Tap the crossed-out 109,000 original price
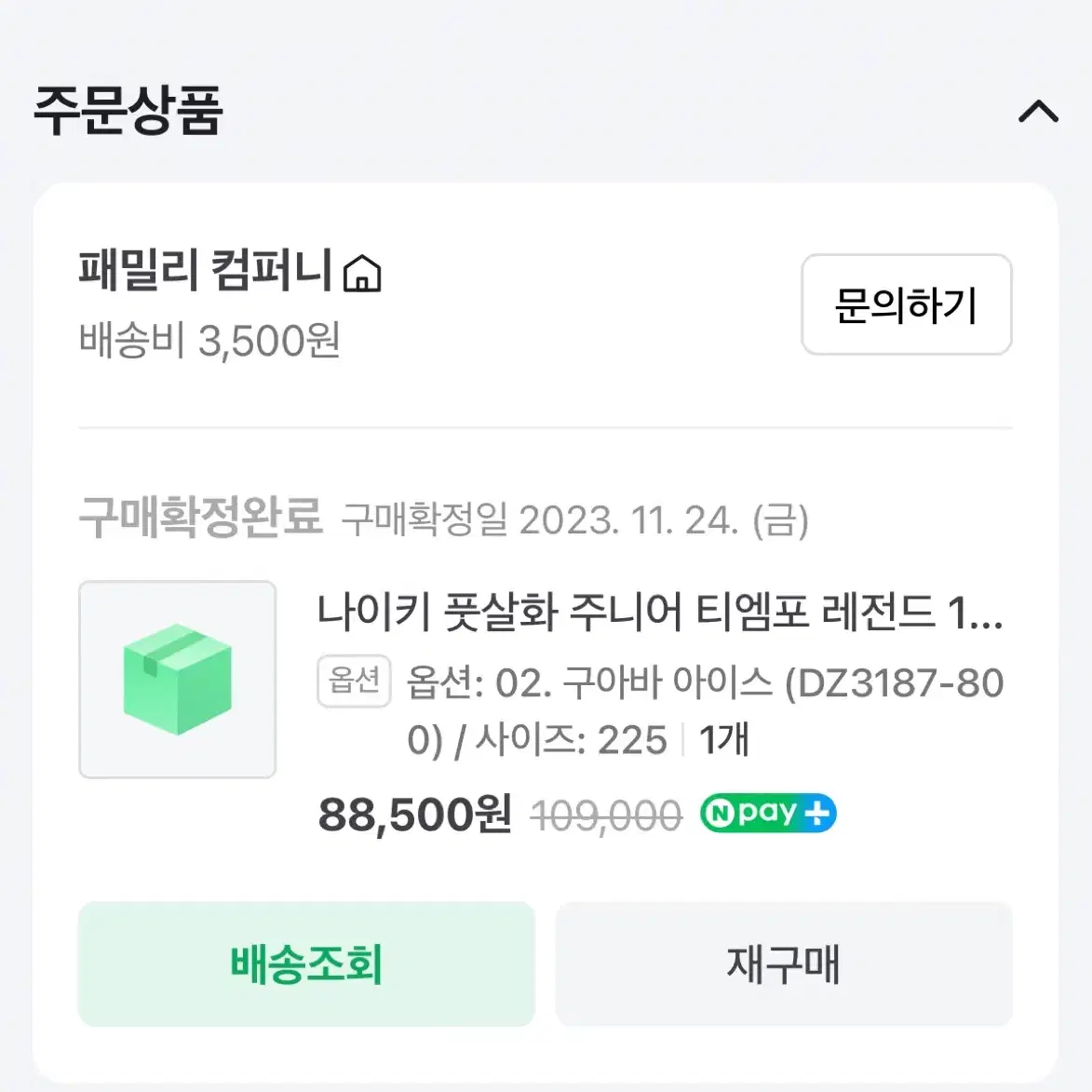Screen dimensions: 1092x1092 click(x=607, y=815)
